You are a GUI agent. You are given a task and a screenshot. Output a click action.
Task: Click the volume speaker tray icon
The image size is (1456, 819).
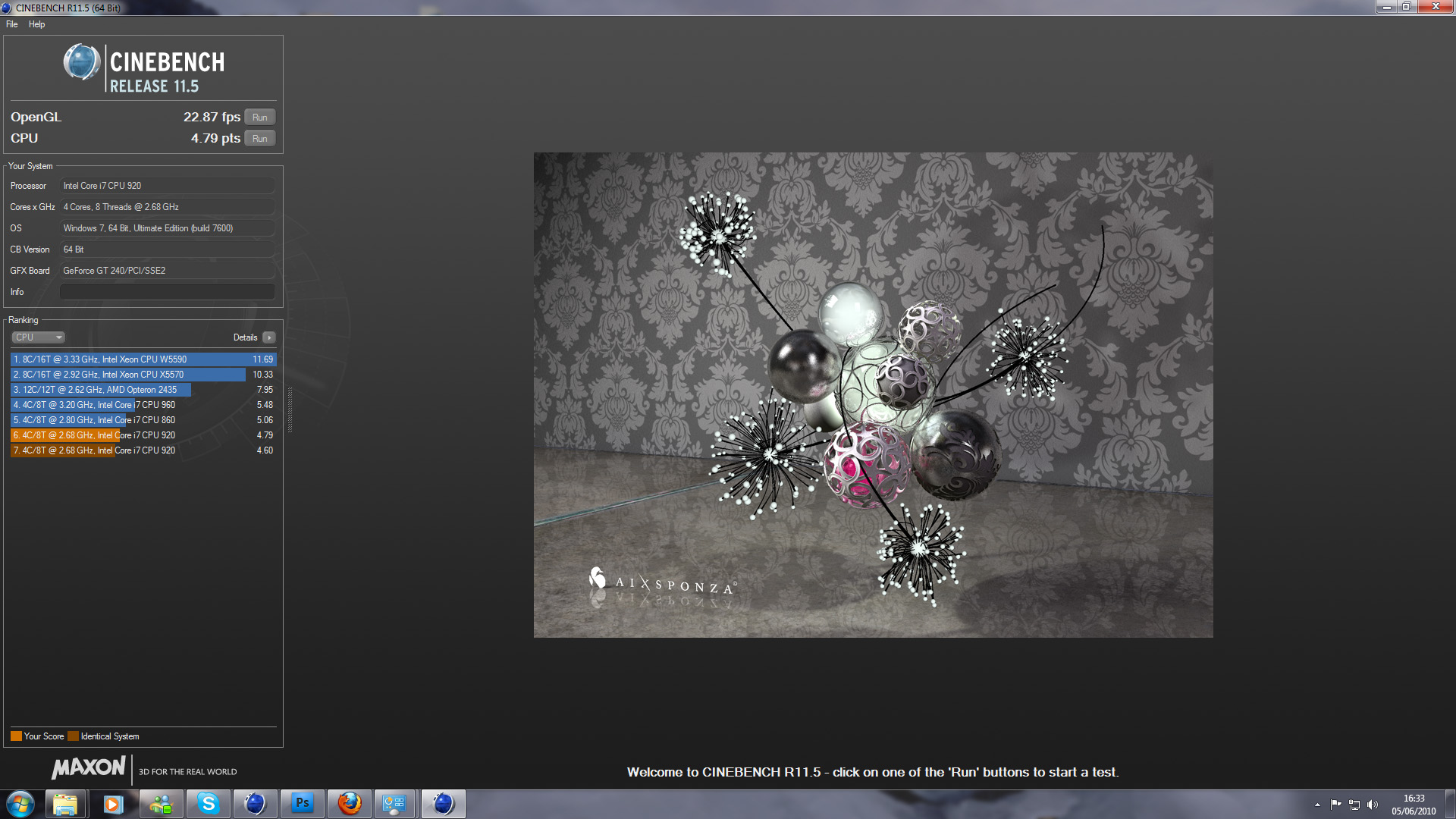(1373, 805)
